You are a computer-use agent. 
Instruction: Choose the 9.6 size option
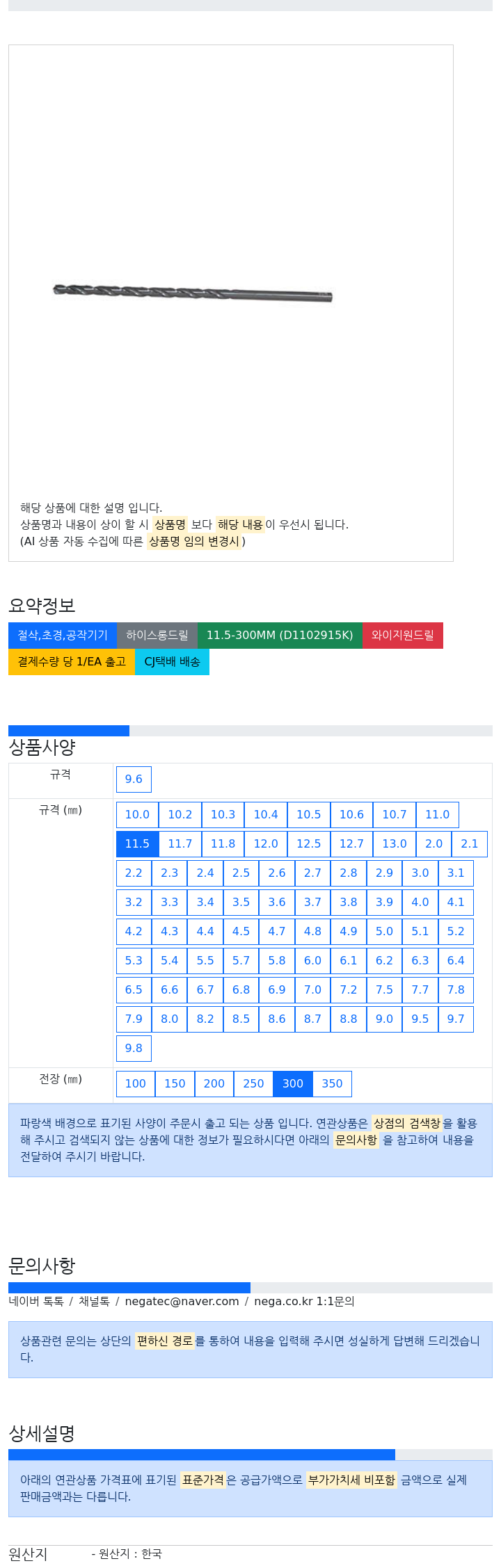tap(134, 779)
